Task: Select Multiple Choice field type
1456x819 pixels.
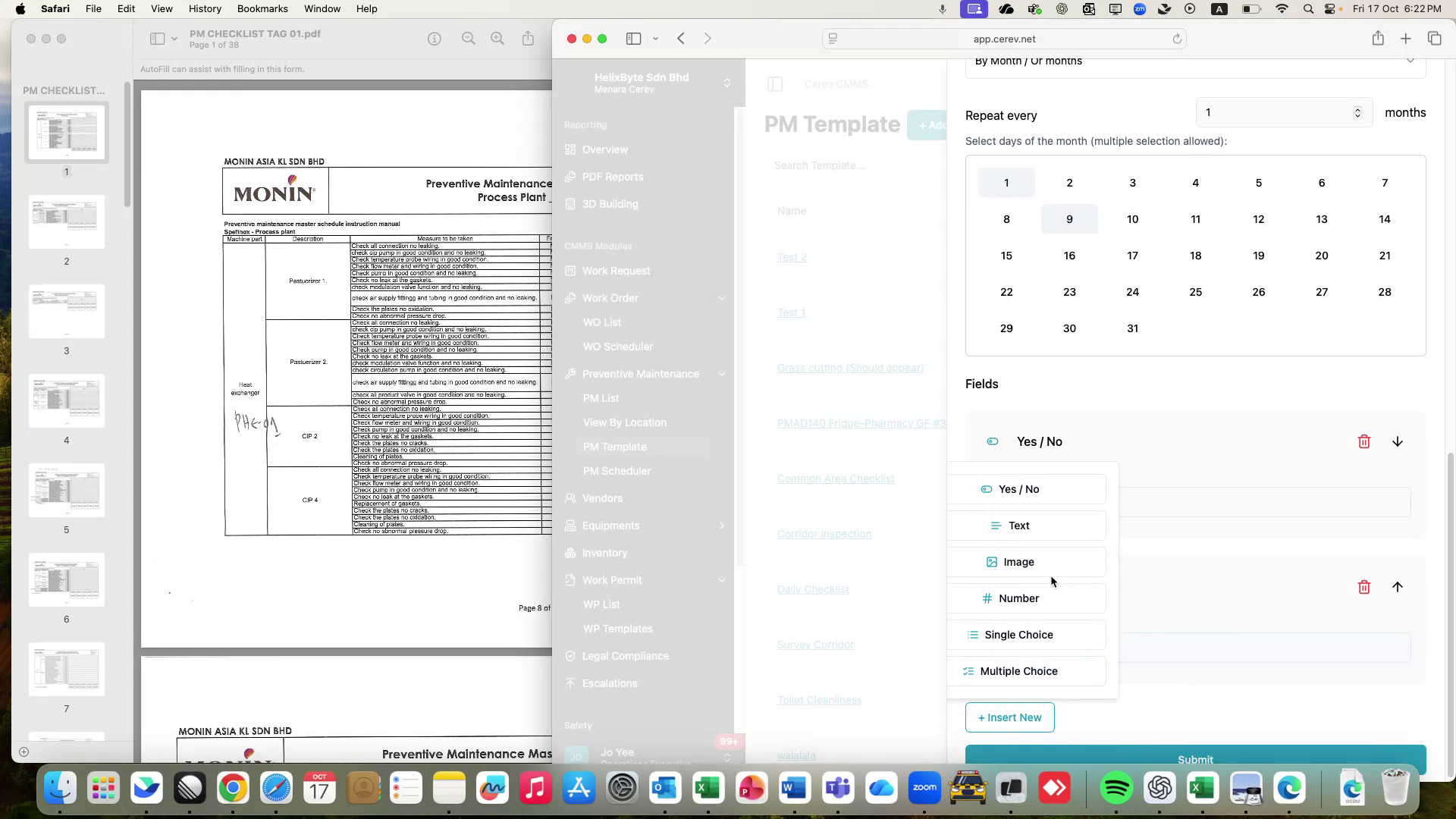Action: (x=1018, y=670)
